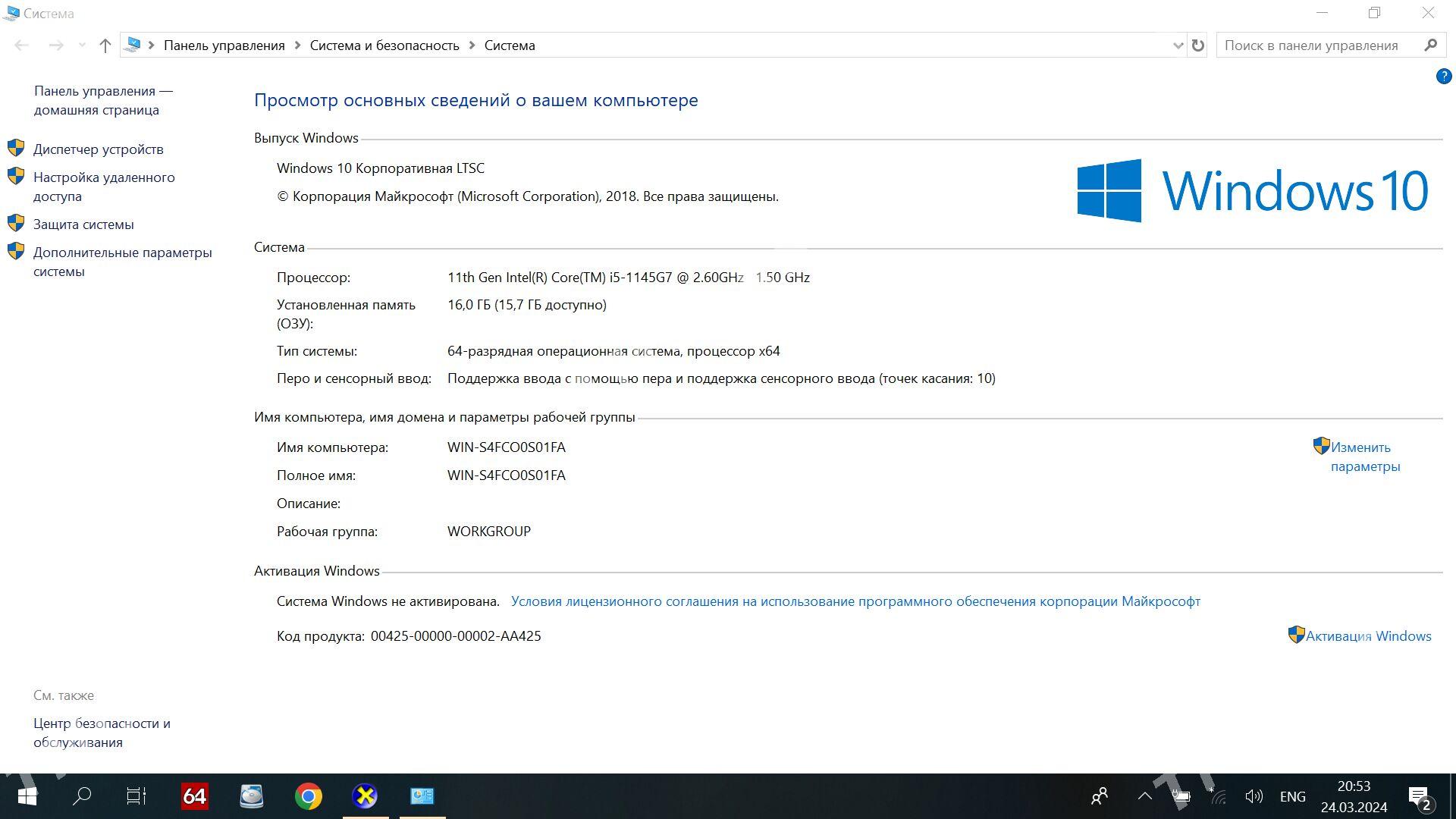Click Windows activation link (Активация Windows)
The image size is (1456, 819).
(x=1368, y=636)
